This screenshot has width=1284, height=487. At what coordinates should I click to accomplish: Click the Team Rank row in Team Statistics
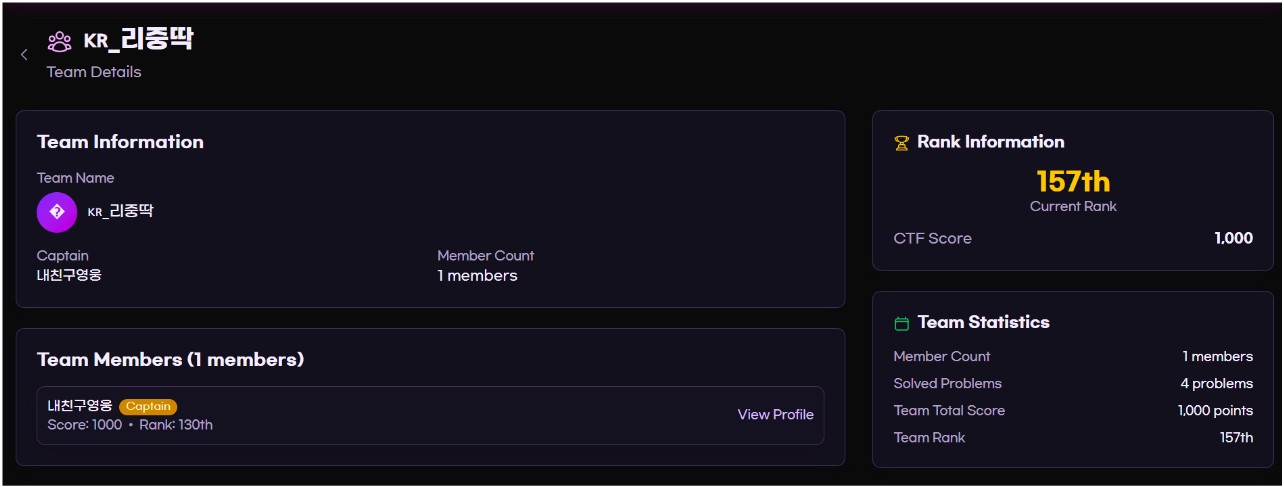(x=1072, y=437)
